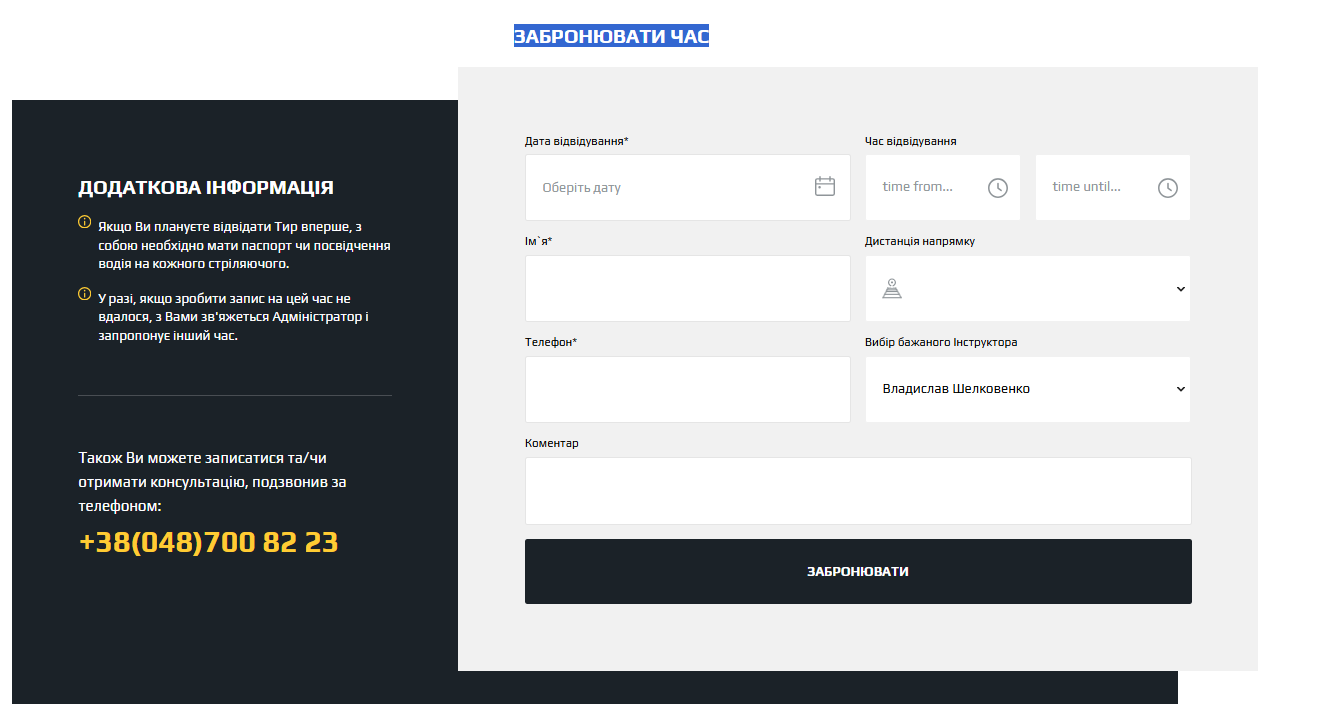Click the info icon beside the Адміністратор notice
The image size is (1318, 723).
pos(85,294)
